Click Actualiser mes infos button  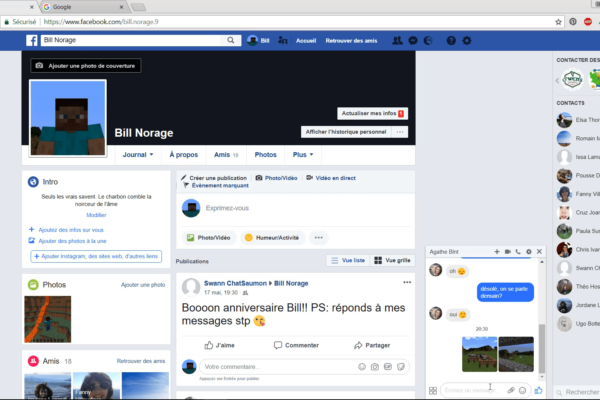(372, 113)
